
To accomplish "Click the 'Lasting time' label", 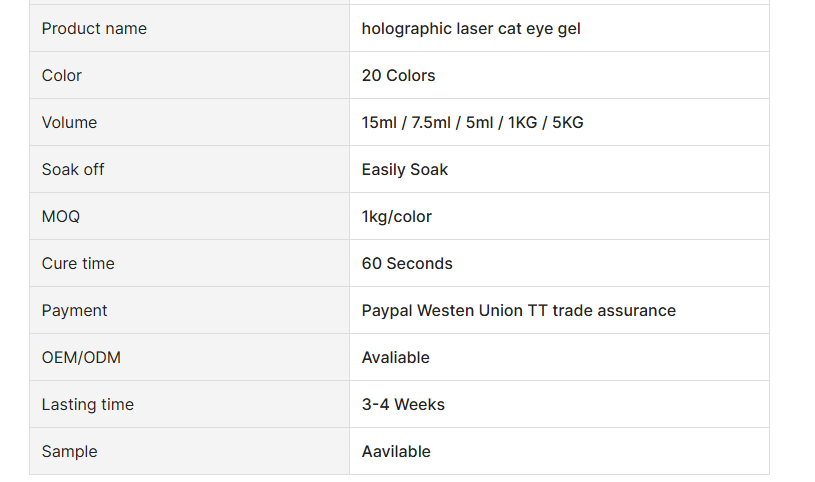I will point(88,405).
